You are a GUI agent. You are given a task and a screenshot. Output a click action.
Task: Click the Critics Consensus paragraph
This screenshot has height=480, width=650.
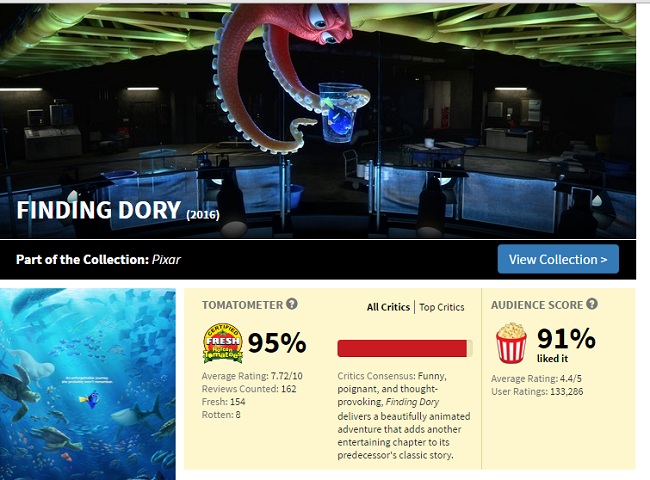pos(404,415)
